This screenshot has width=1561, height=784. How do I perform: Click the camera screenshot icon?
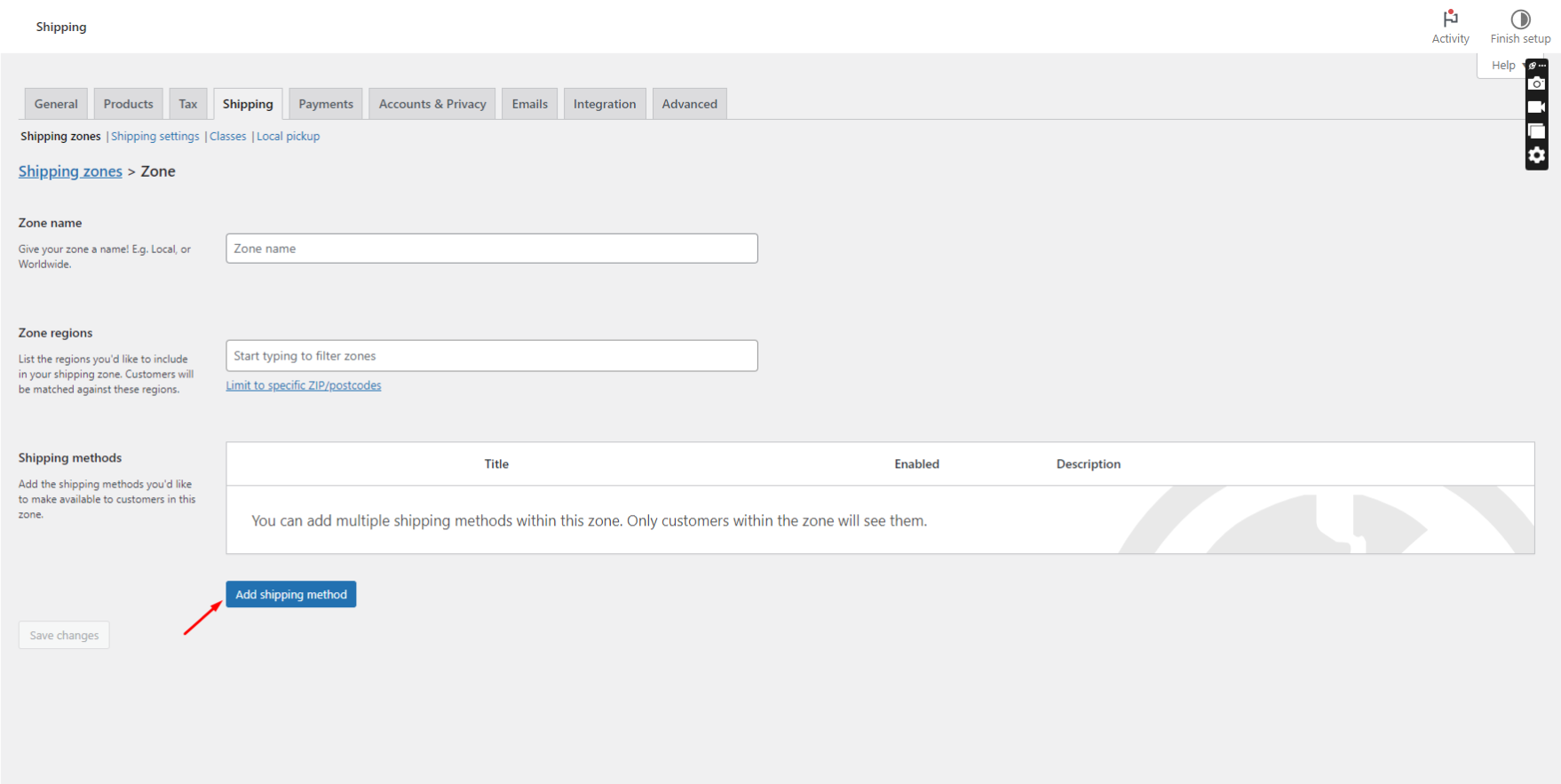click(1536, 83)
